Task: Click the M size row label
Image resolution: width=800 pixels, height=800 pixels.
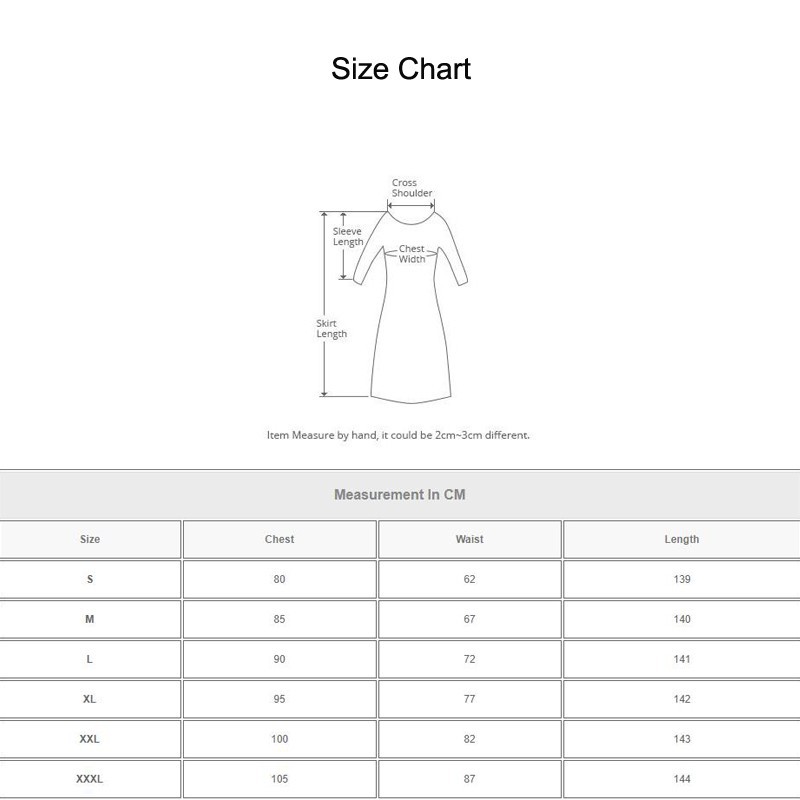Action: click(90, 619)
